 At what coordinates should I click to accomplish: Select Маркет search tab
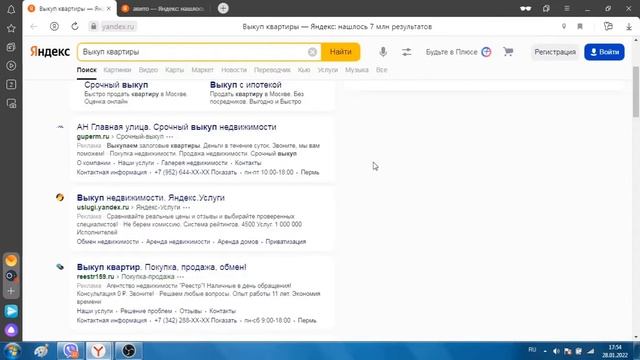[x=202, y=70]
